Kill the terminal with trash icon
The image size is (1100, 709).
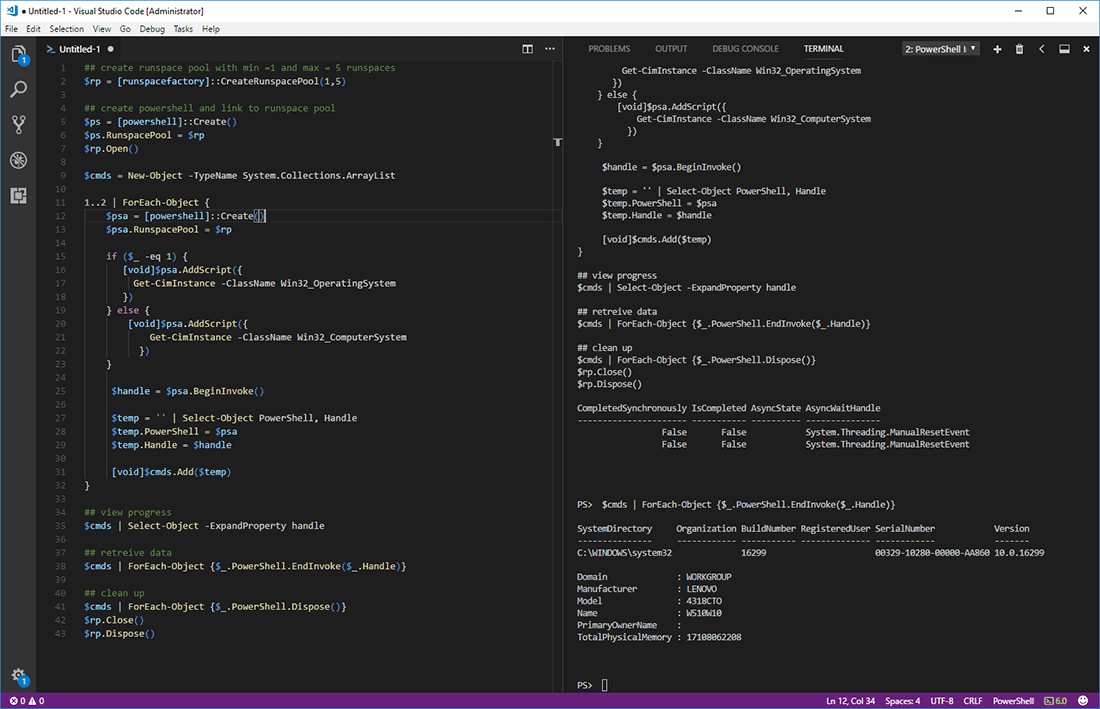[1020, 49]
